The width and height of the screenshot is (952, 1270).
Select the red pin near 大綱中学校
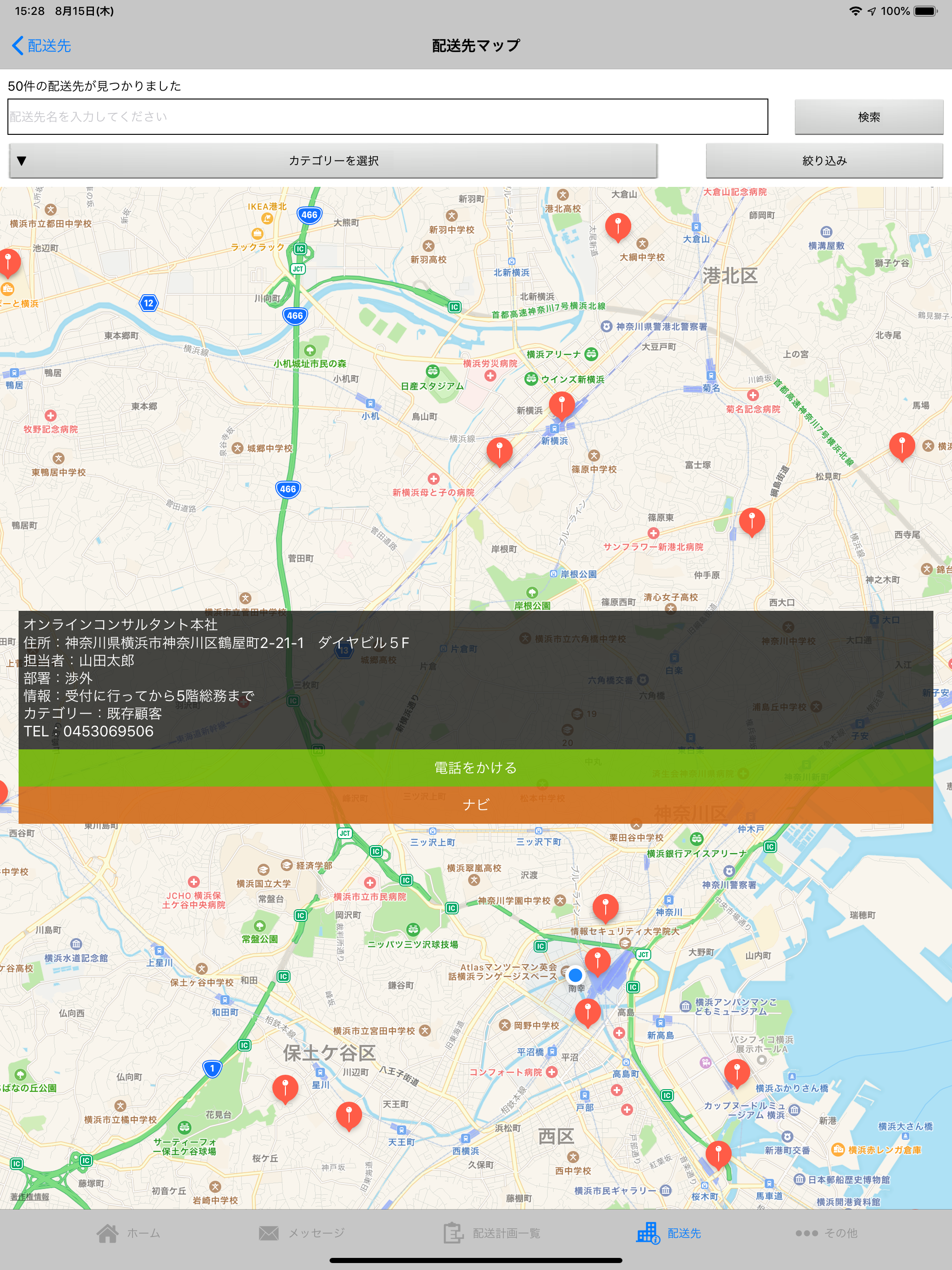[618, 227]
